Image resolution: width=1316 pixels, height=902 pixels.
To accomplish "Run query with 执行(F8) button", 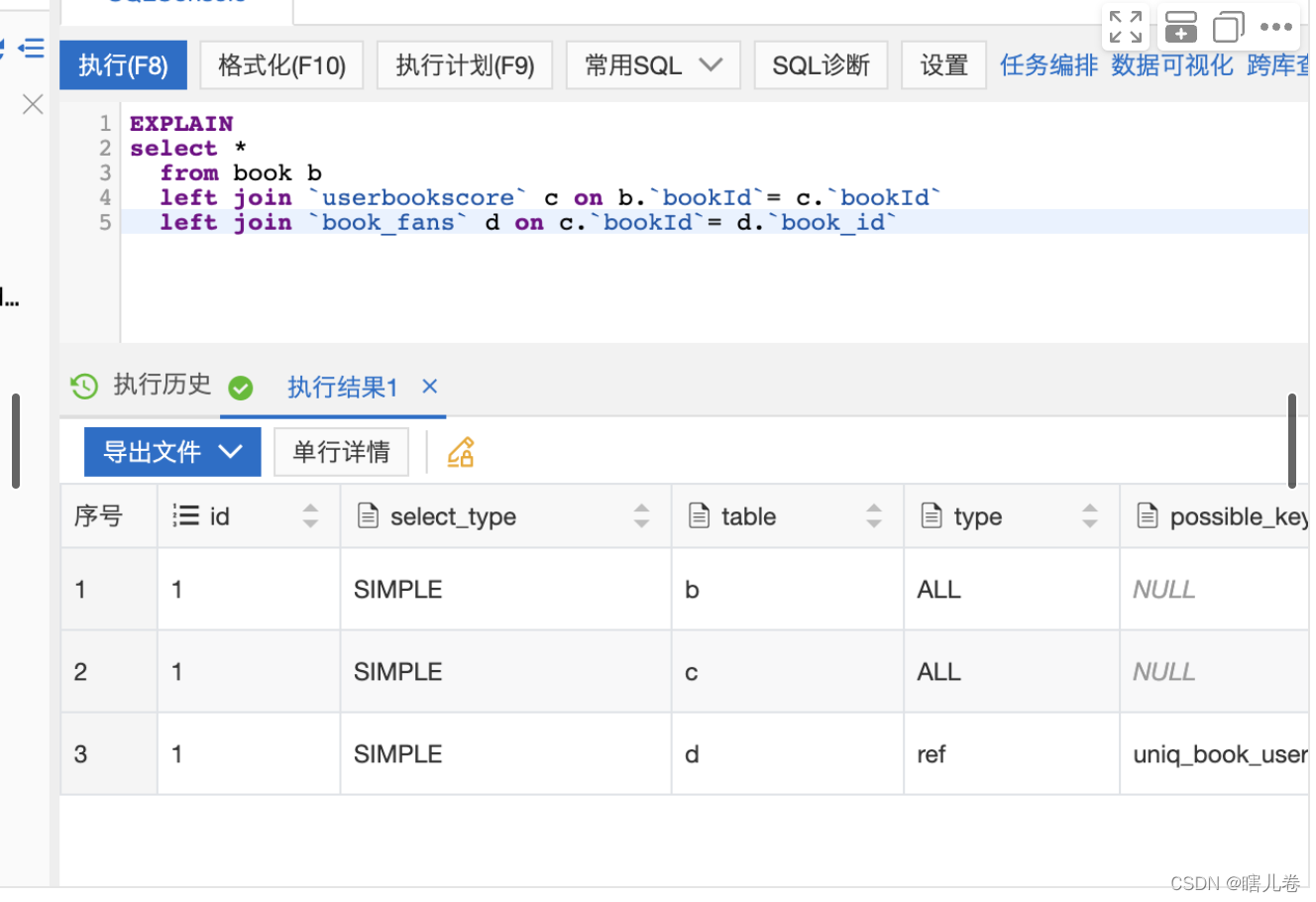I will (x=124, y=65).
